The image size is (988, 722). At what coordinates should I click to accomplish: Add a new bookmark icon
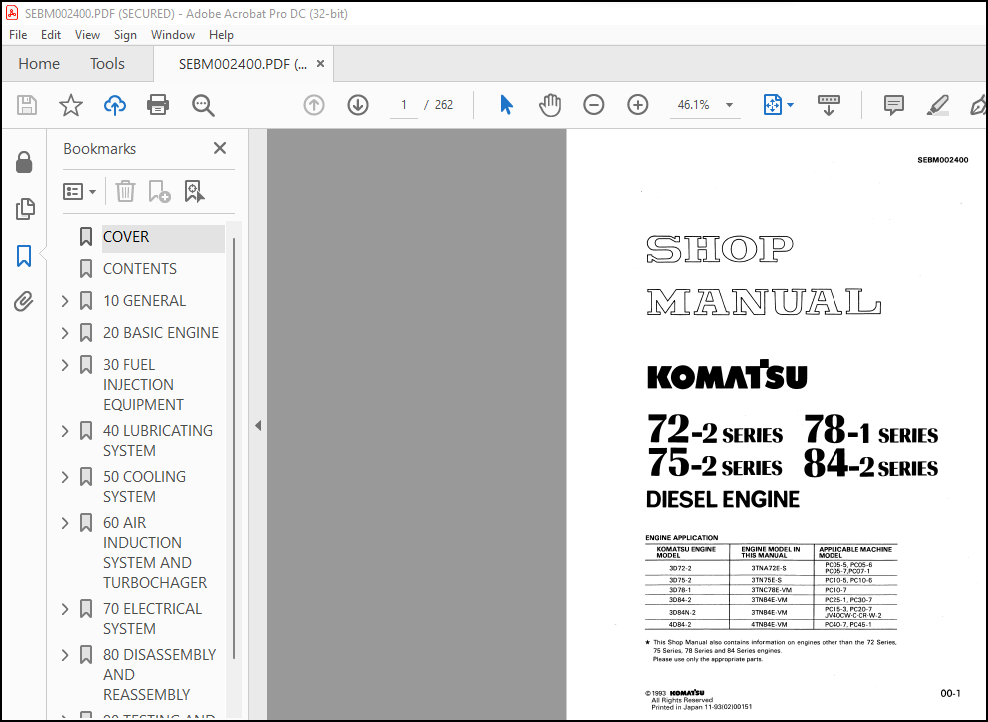(x=159, y=191)
